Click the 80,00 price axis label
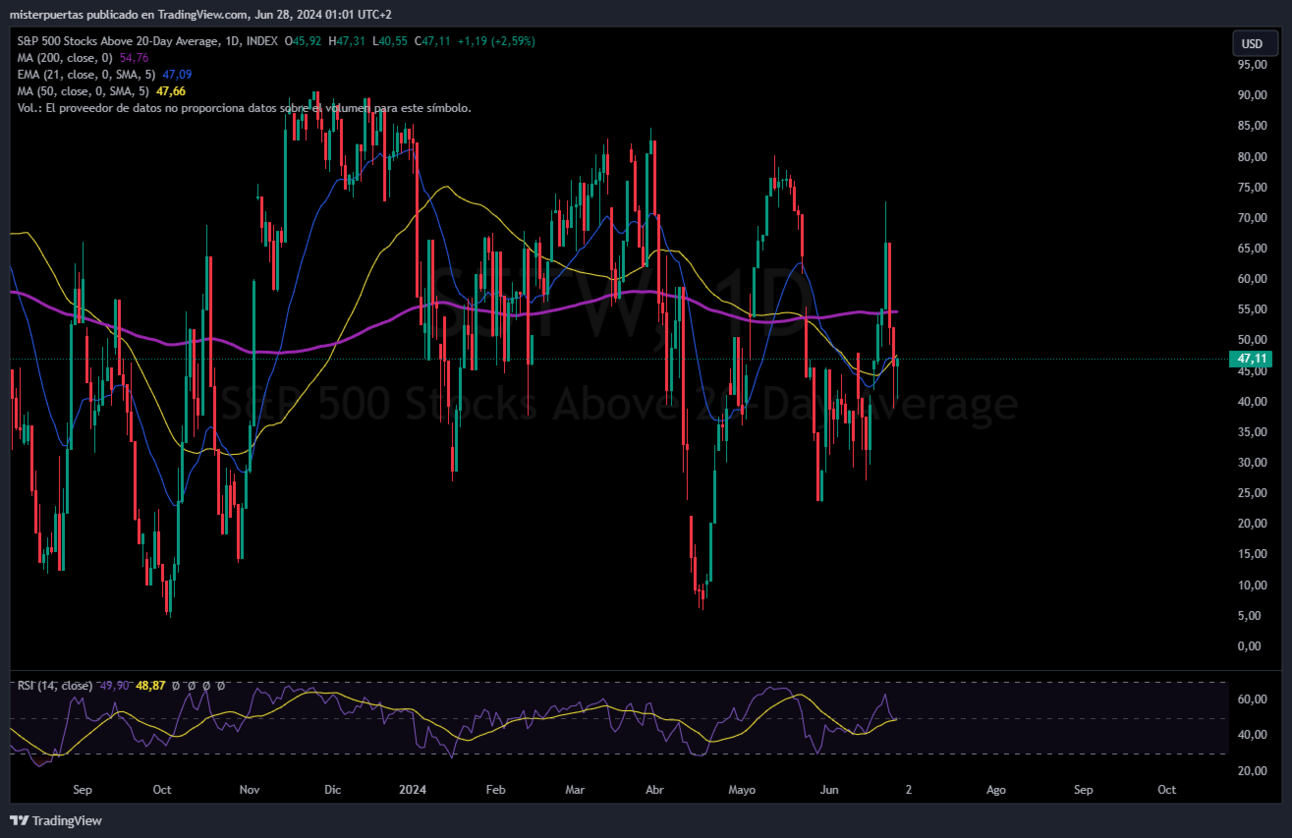The height and width of the screenshot is (838, 1292). pos(1253,157)
